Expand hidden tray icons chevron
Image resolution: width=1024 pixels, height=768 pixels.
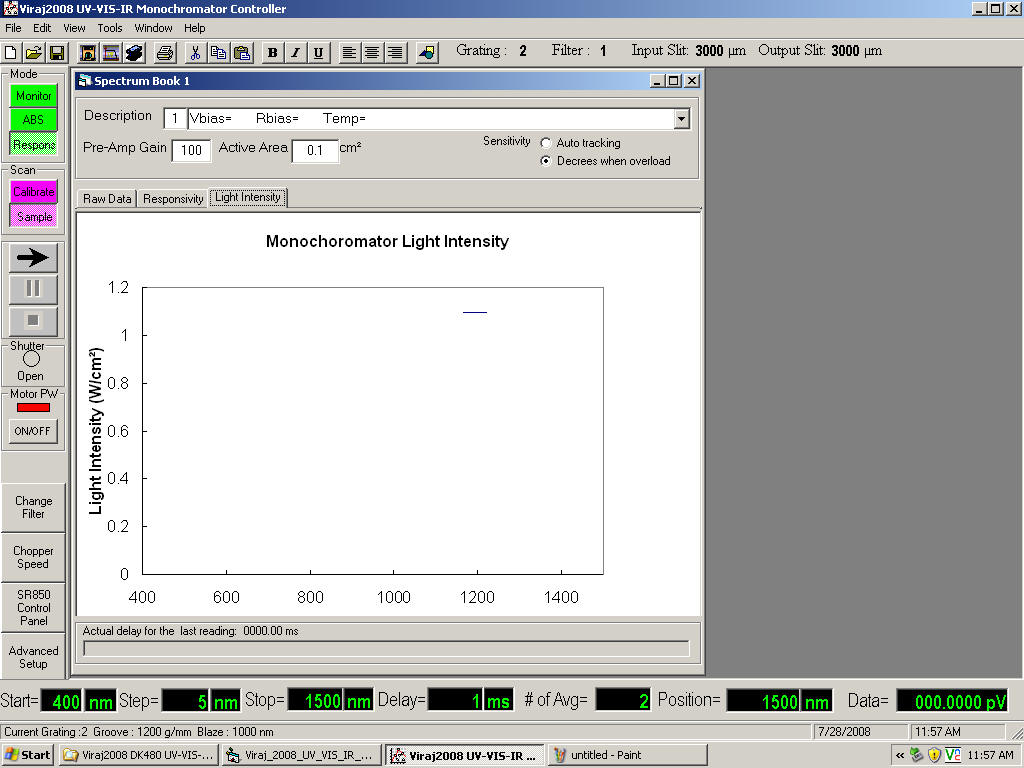[x=900, y=756]
